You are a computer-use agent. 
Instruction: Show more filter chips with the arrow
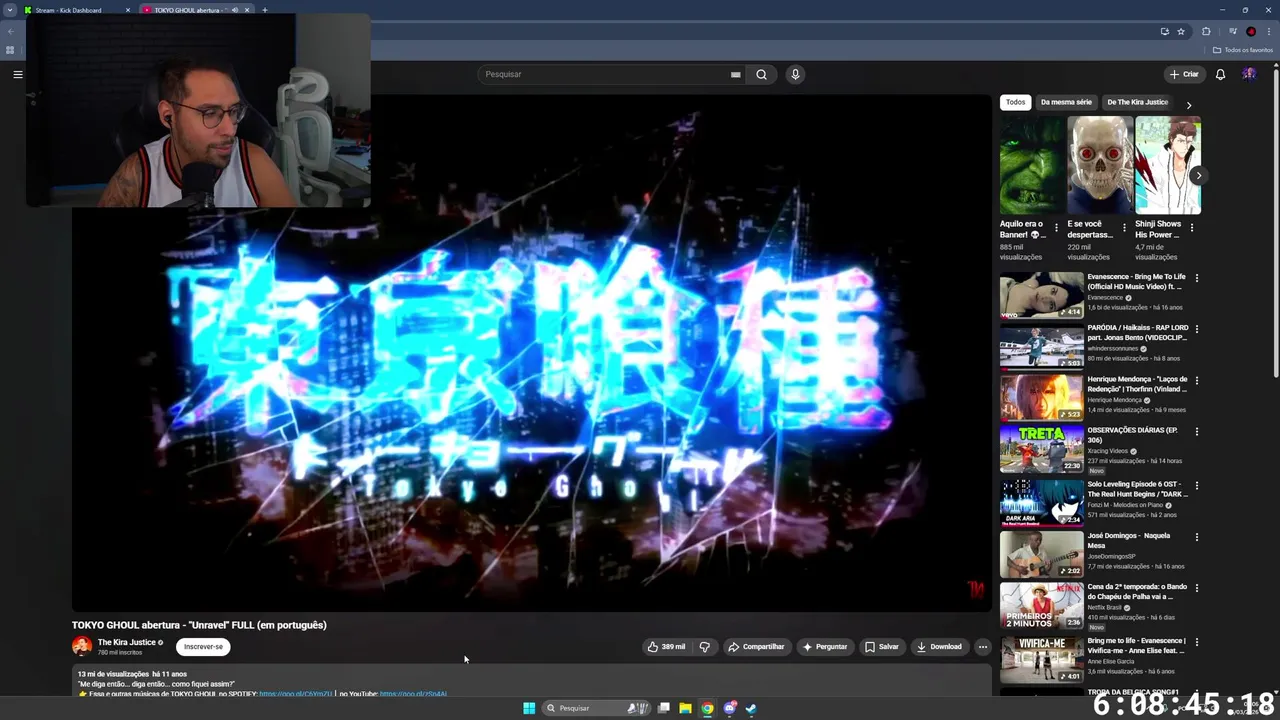pyautogui.click(x=1188, y=104)
